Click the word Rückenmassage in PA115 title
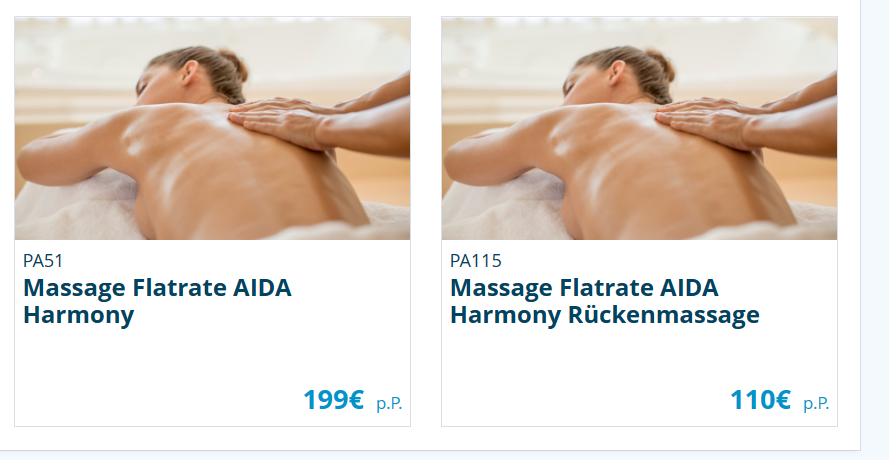The height and width of the screenshot is (460, 889). coord(663,315)
